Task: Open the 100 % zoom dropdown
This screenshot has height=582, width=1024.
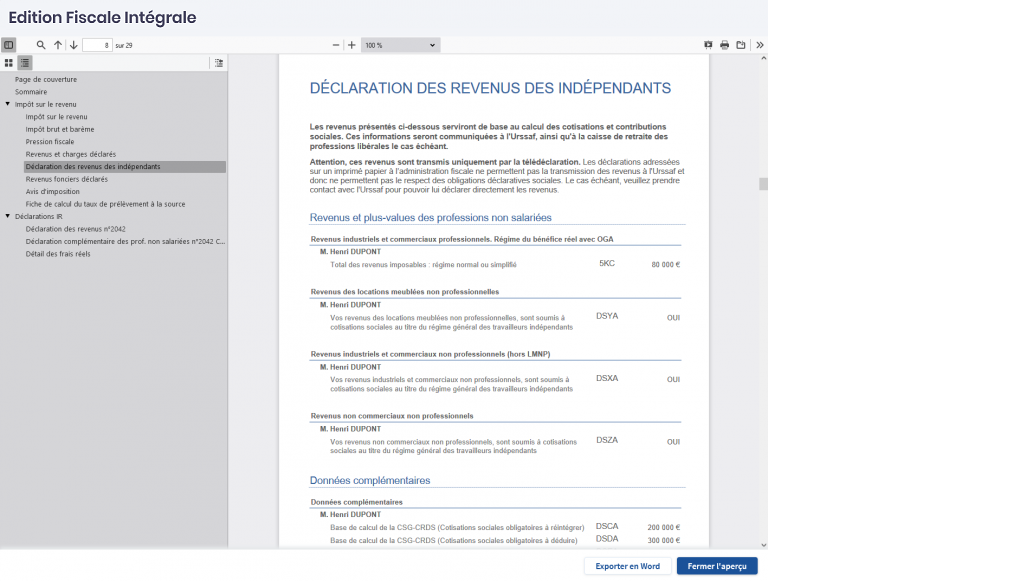Action: (400, 45)
